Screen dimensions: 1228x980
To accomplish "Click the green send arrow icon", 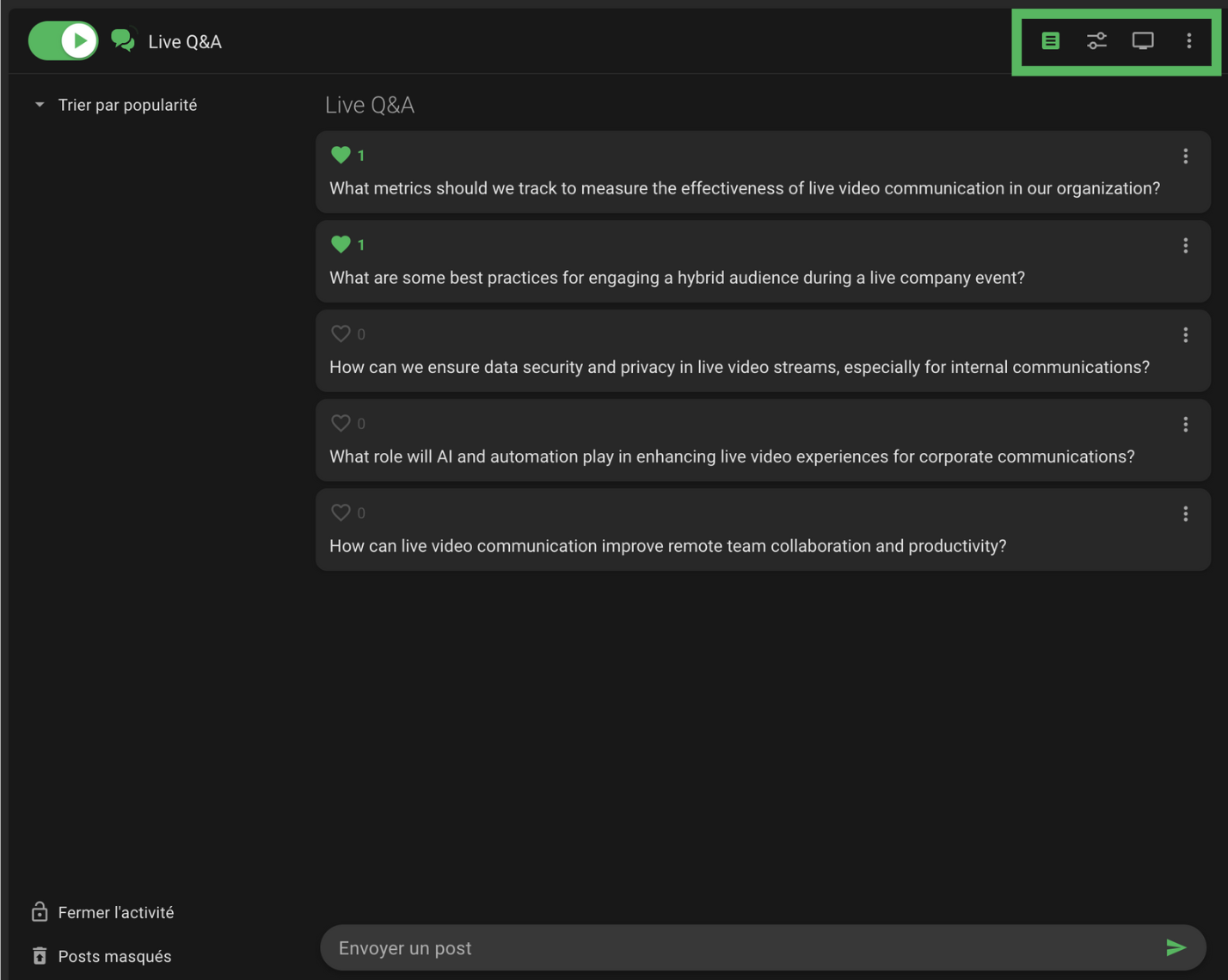I will pyautogui.click(x=1176, y=947).
